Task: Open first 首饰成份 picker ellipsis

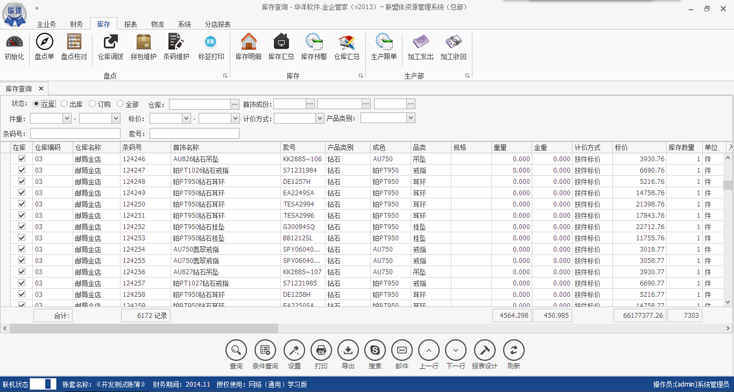Action: 310,104
